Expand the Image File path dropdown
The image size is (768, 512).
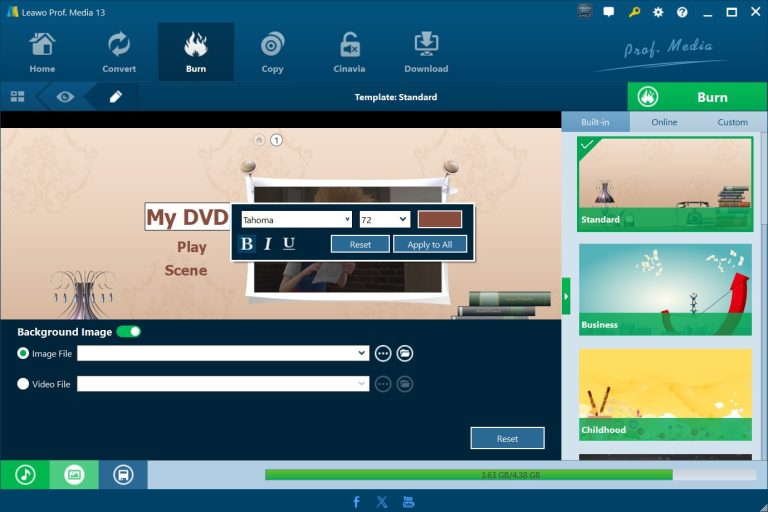(x=362, y=353)
